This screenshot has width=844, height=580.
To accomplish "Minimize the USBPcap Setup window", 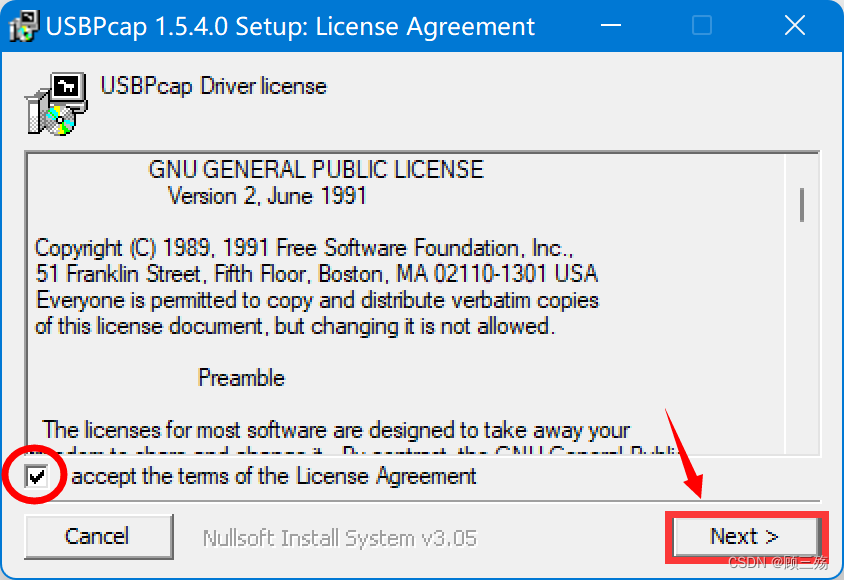I will coord(611,25).
